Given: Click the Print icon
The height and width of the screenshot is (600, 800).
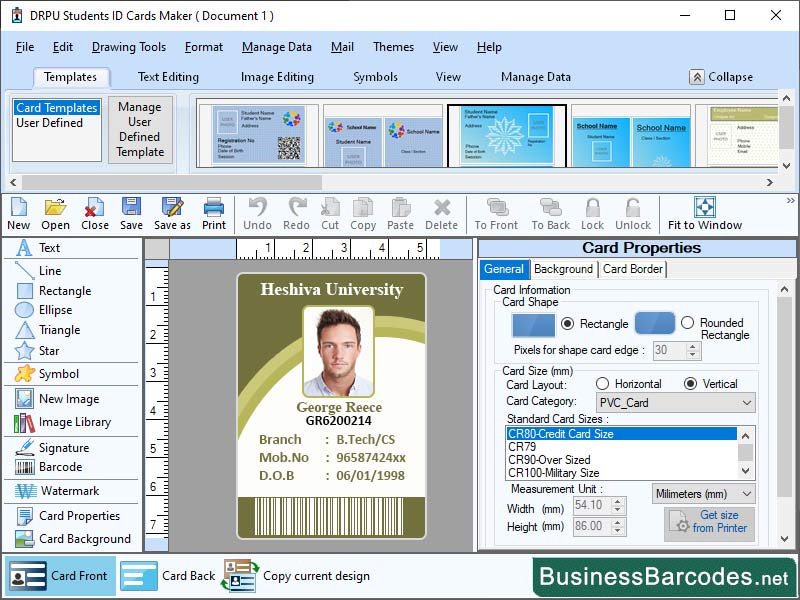Looking at the screenshot, I should [213, 212].
